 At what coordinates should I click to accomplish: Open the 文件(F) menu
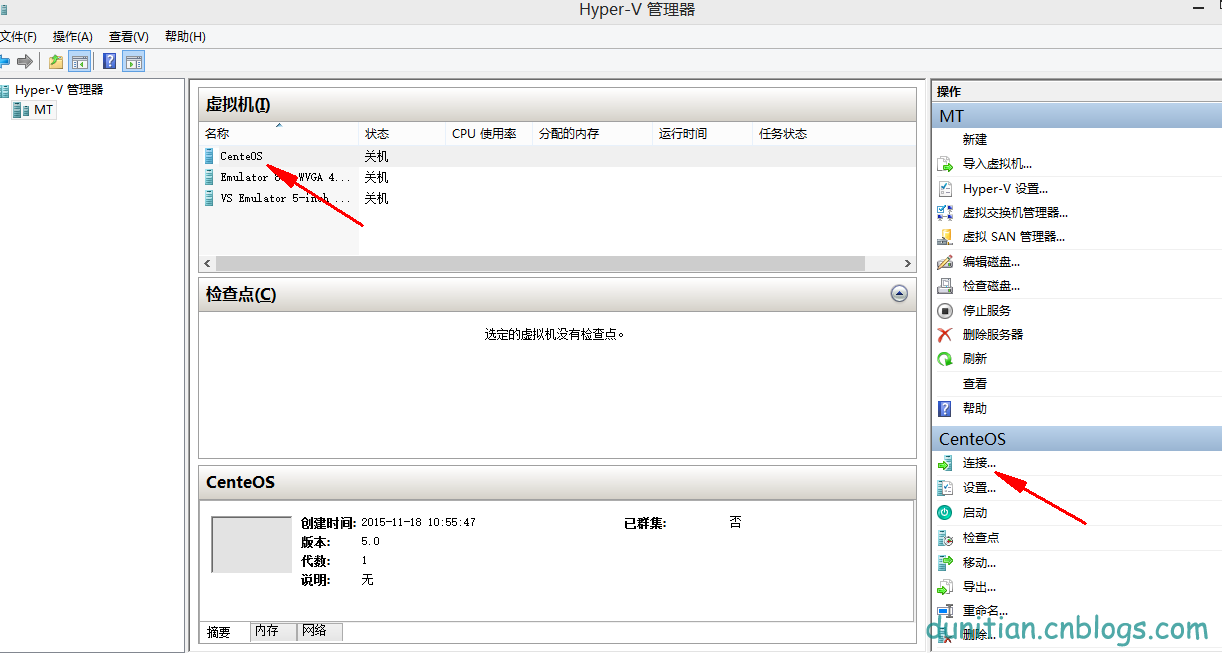point(18,37)
